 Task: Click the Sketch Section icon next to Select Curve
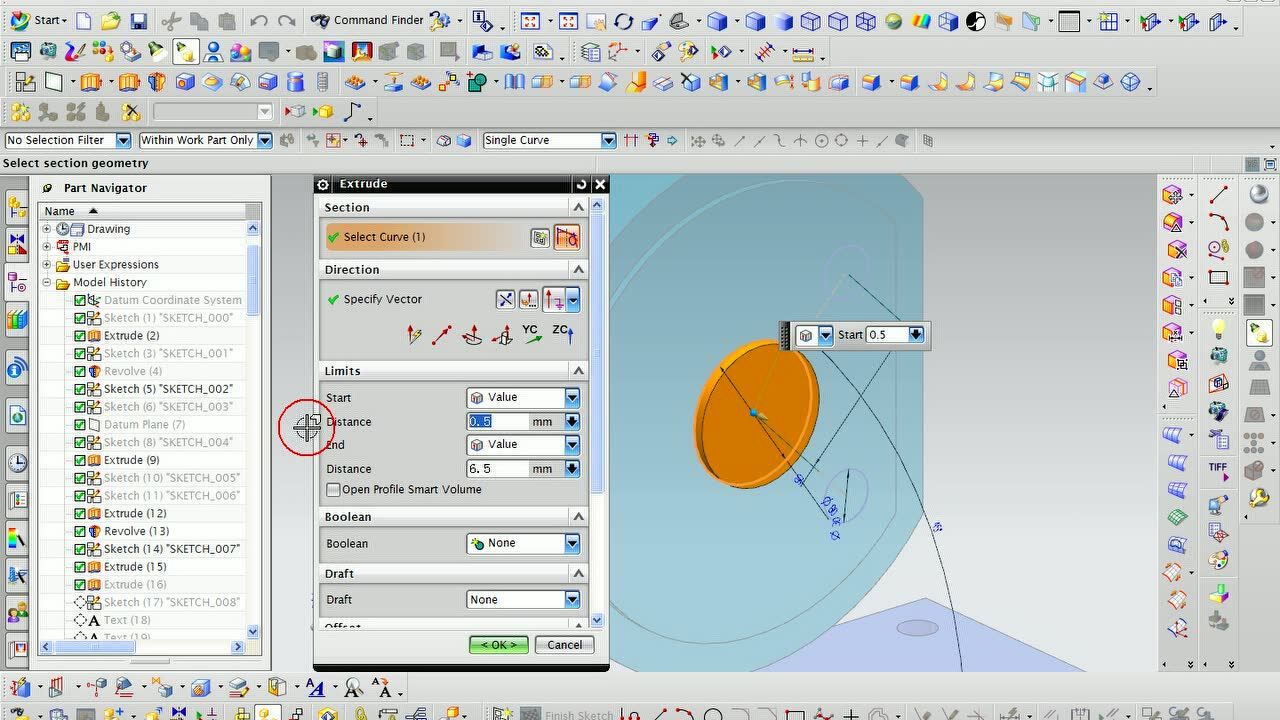[566, 237]
